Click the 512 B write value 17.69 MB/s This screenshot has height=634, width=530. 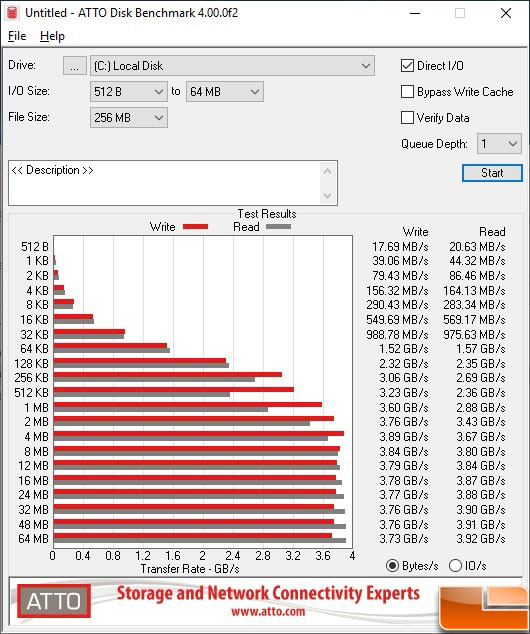[400, 247]
